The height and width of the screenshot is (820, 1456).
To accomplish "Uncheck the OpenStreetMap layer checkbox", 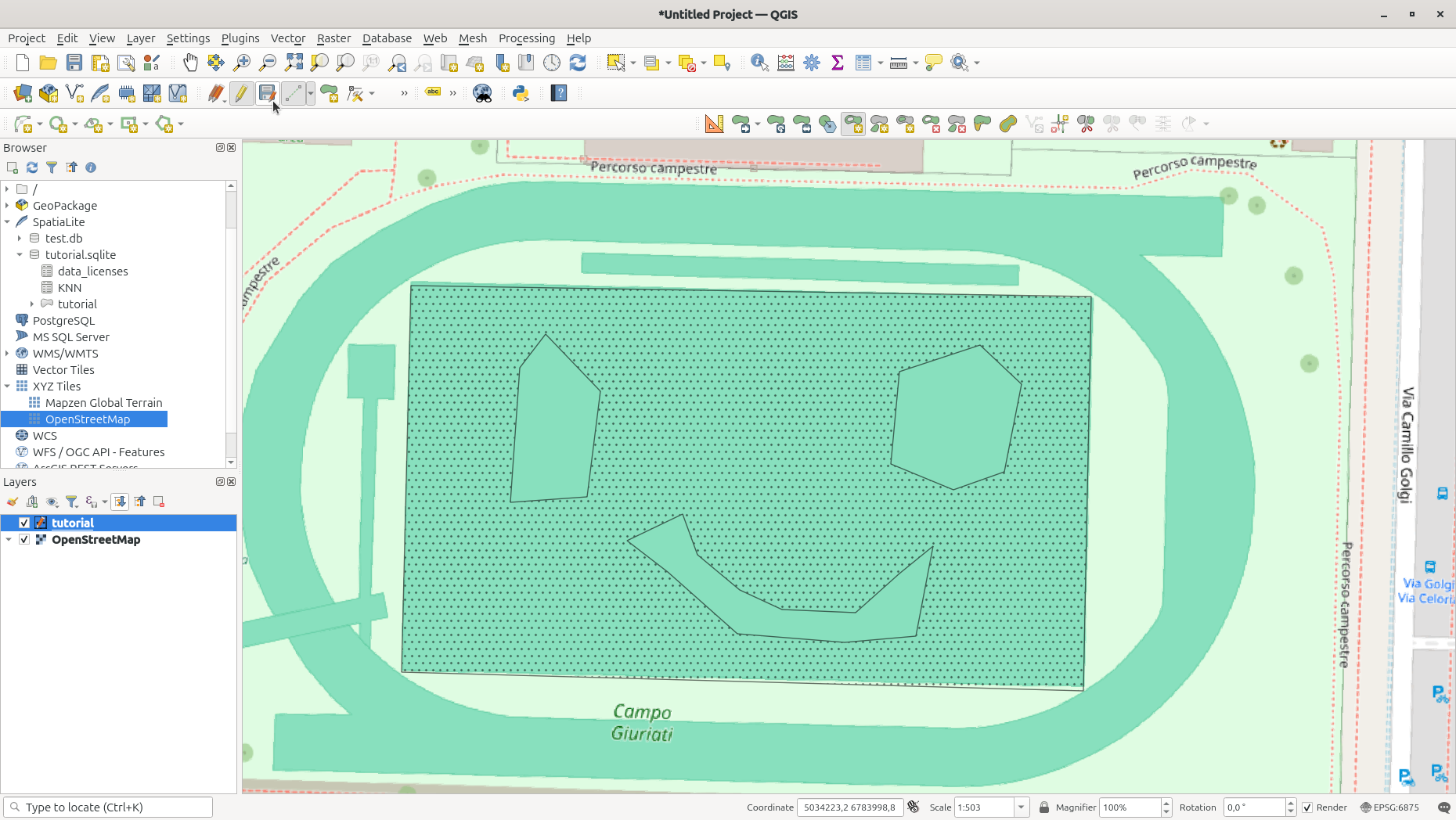I will [24, 540].
